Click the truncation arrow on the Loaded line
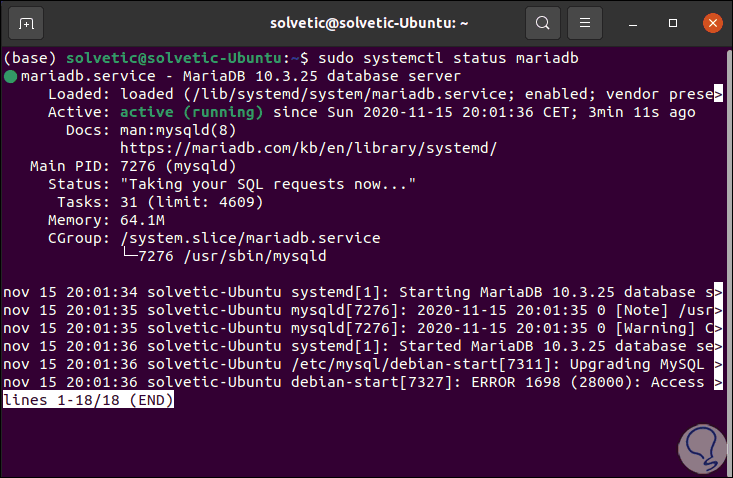This screenshot has height=478, width=733. 718,94
